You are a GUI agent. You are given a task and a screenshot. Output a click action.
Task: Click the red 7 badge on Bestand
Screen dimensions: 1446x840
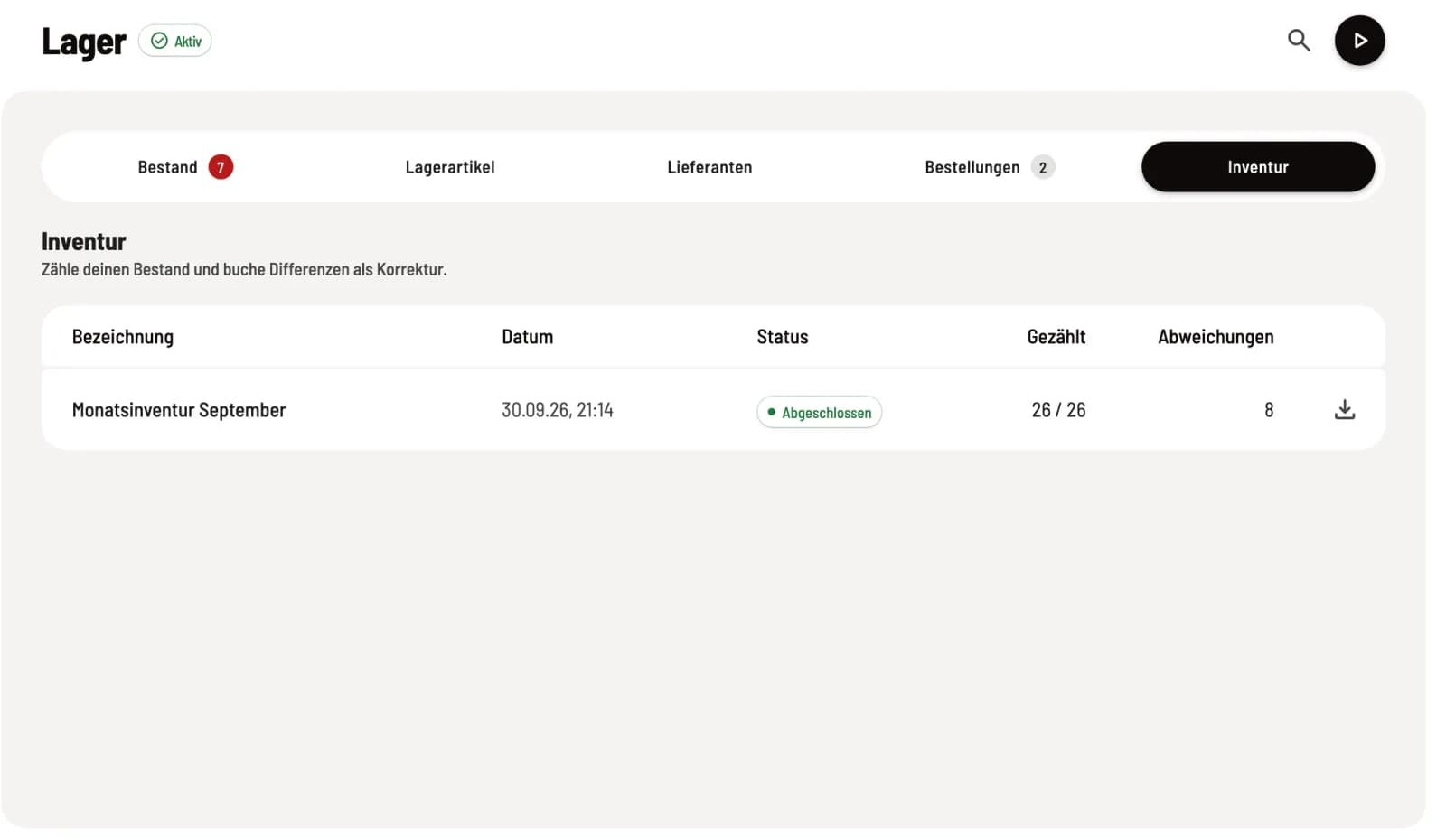pos(221,167)
